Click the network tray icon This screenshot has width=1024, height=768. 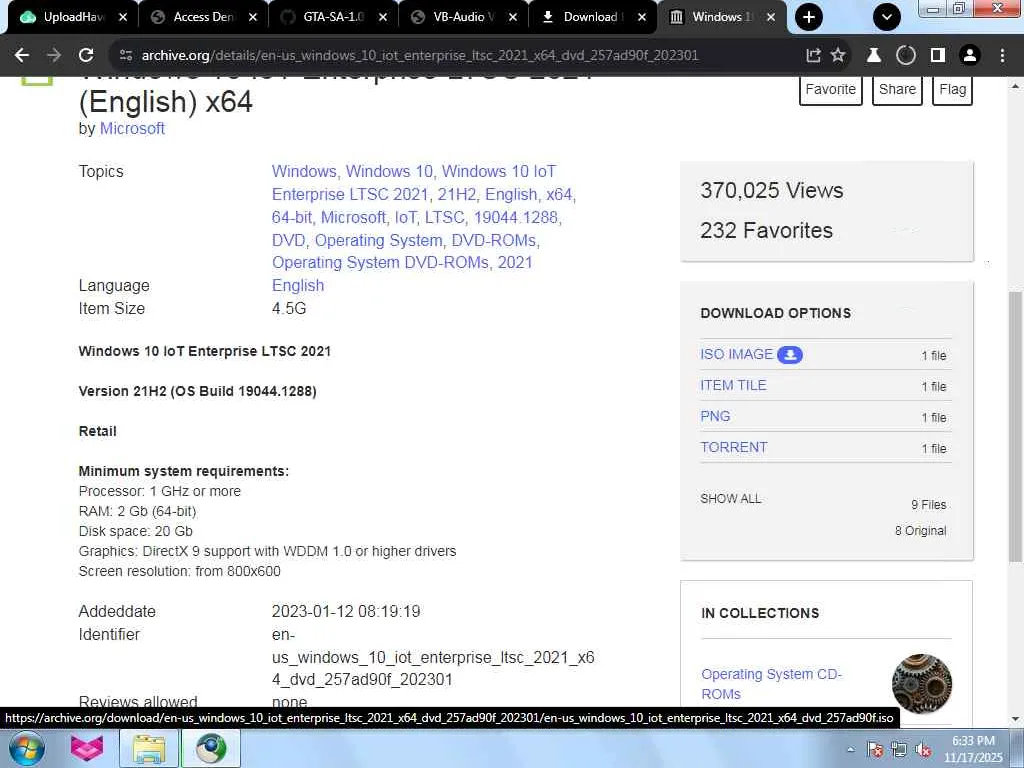(899, 750)
